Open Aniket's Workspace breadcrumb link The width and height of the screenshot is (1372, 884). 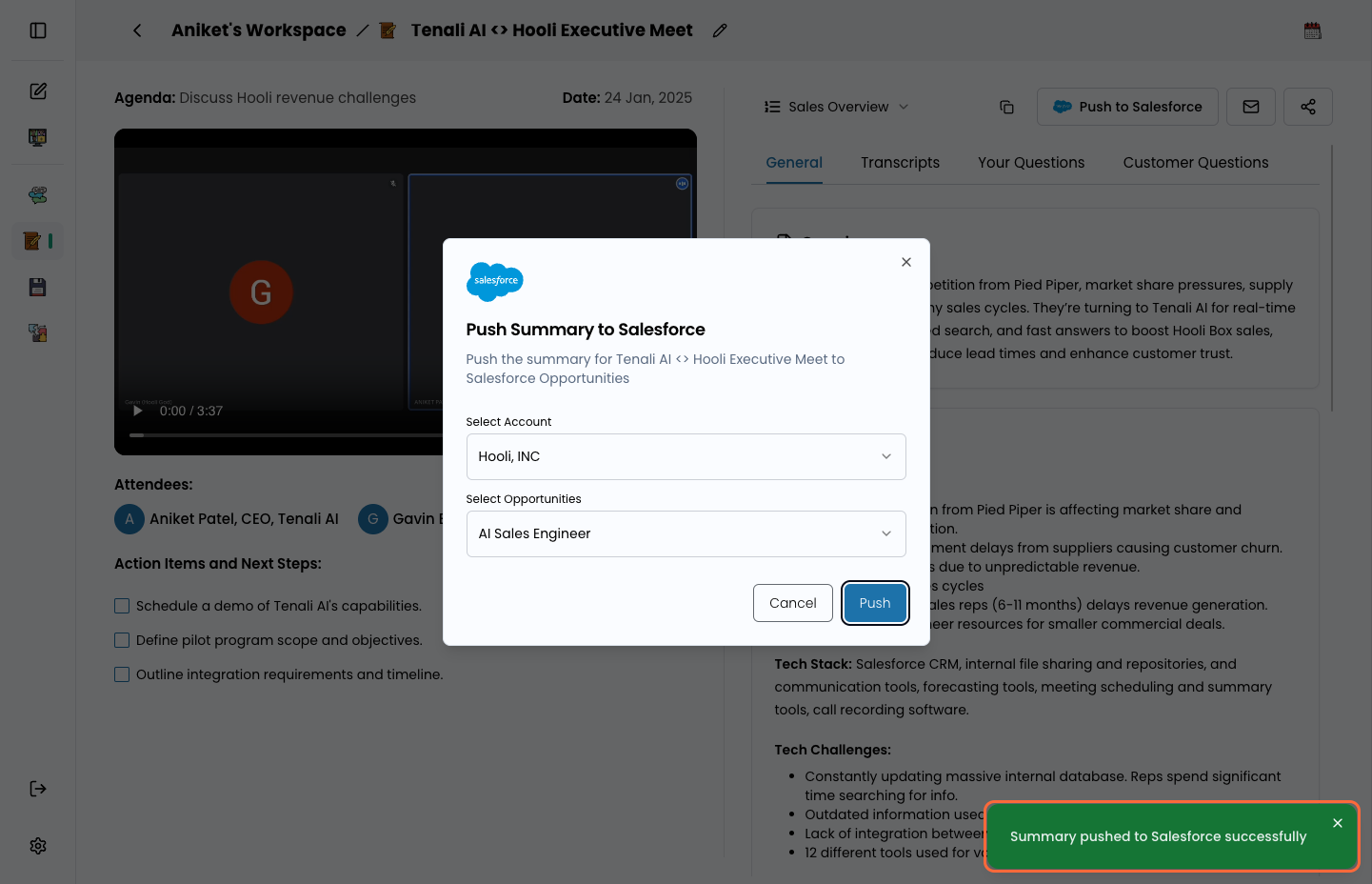coord(259,30)
